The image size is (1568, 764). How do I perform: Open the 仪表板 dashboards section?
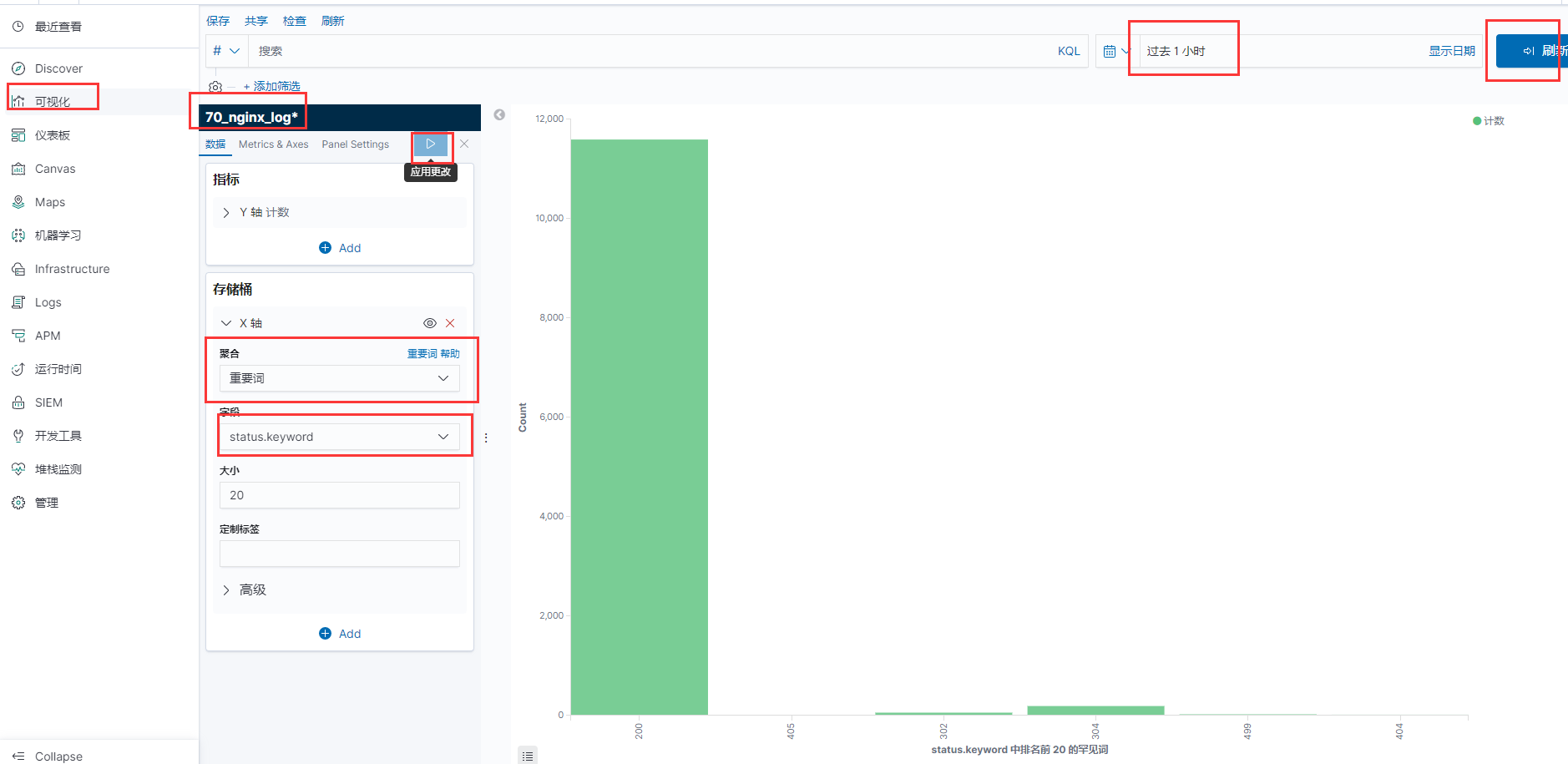(x=57, y=134)
